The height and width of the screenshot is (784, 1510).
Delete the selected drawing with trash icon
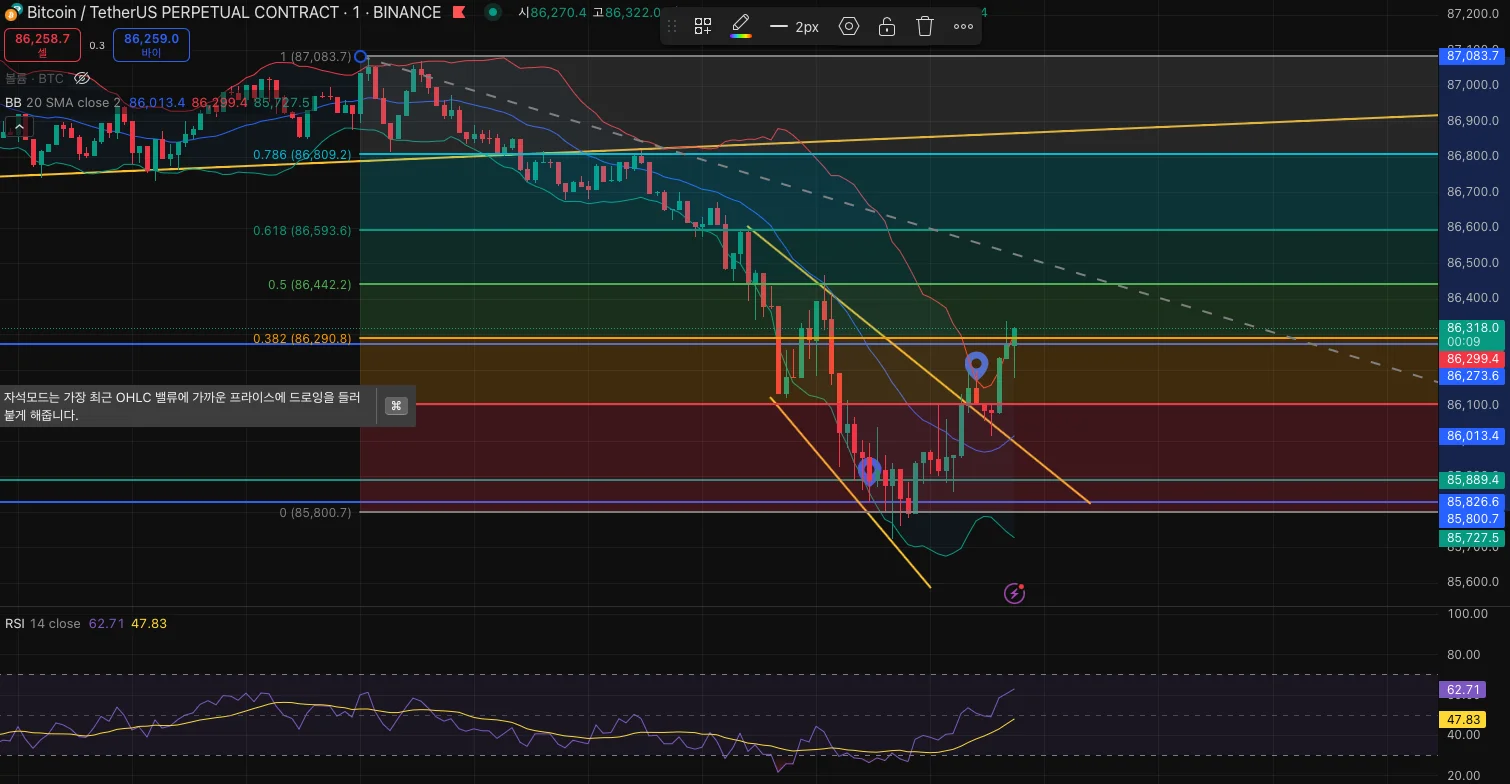click(x=925, y=26)
